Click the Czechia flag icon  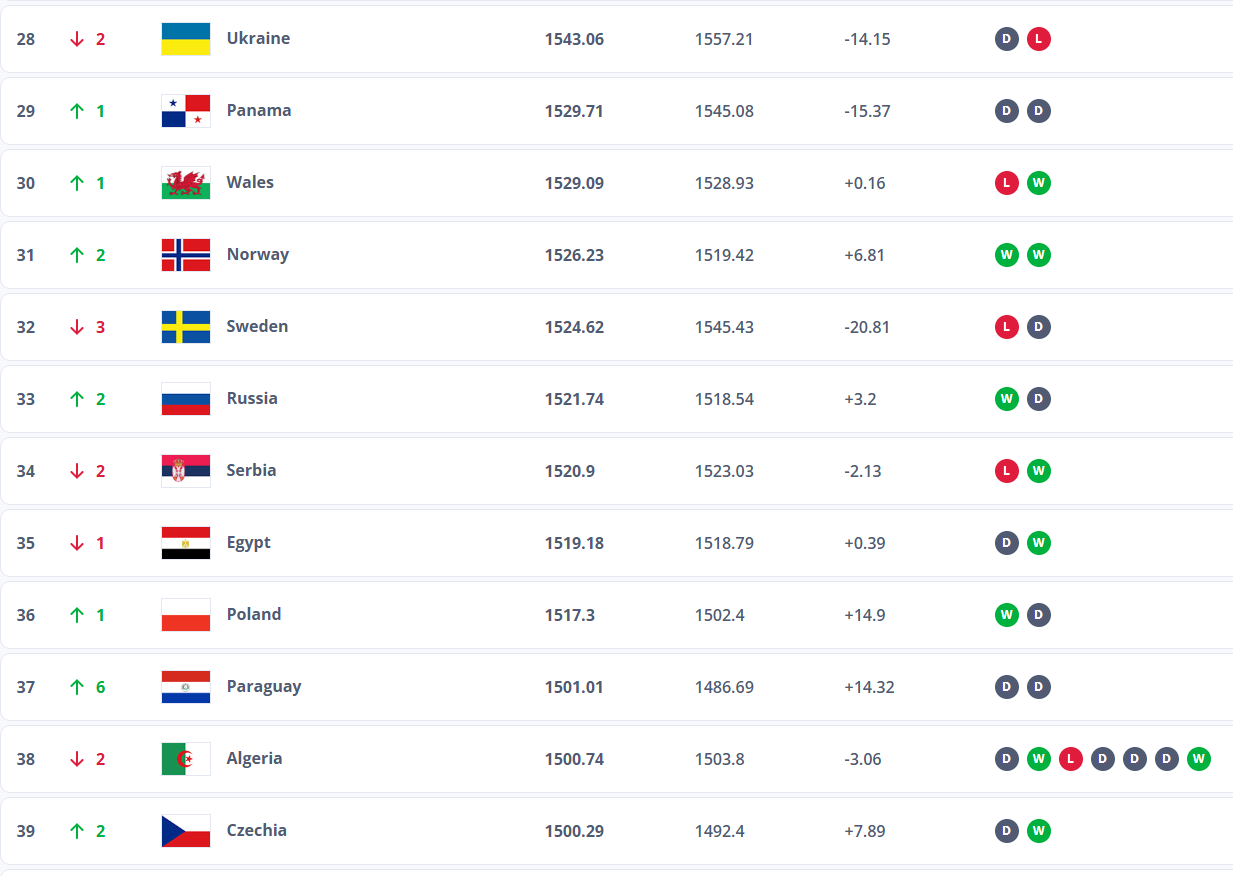186,831
